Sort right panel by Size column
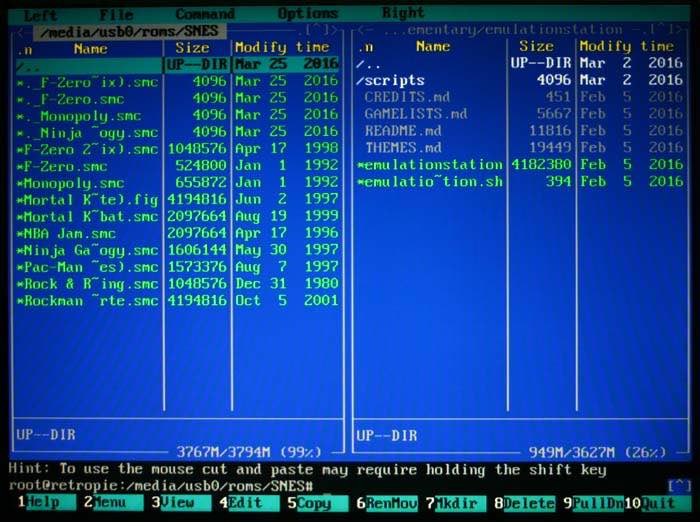 click(x=536, y=46)
